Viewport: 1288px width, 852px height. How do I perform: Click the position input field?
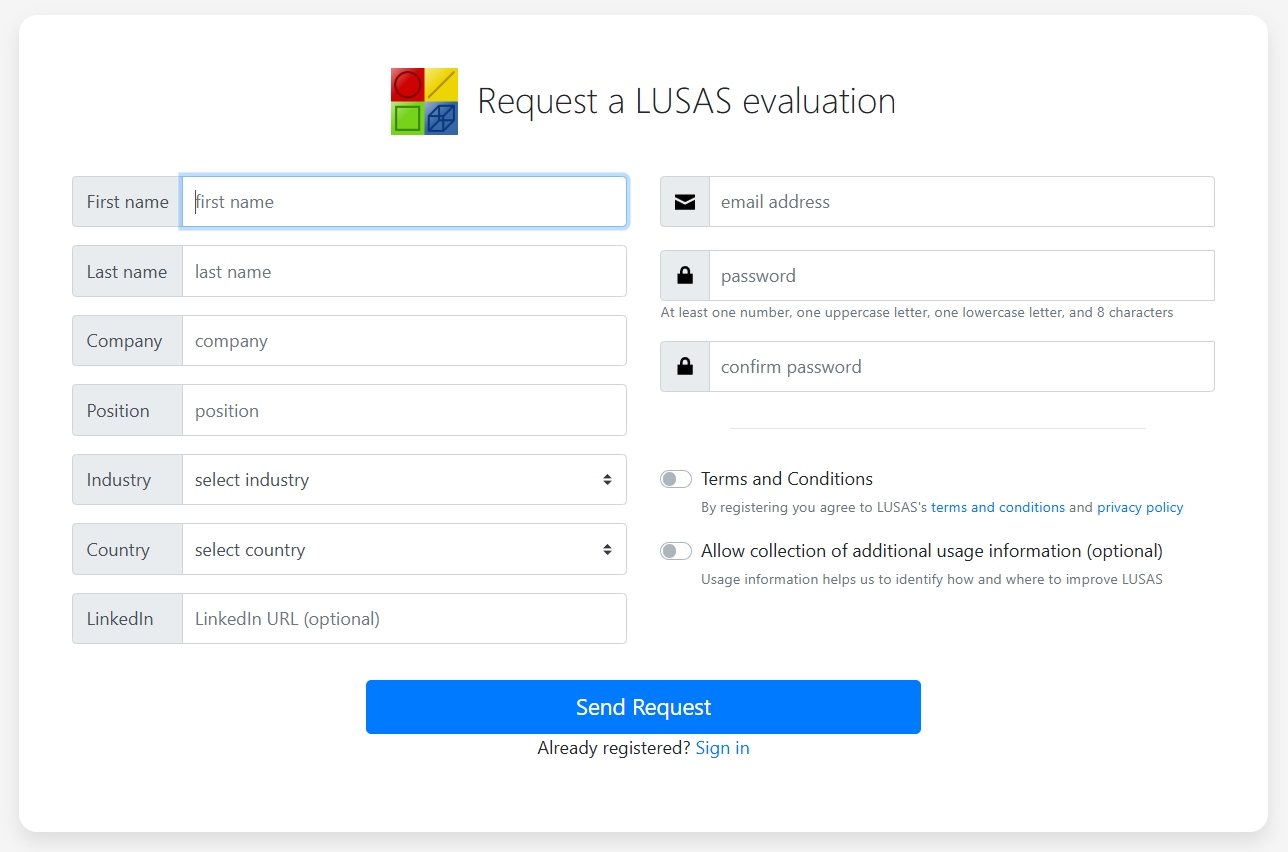[404, 410]
